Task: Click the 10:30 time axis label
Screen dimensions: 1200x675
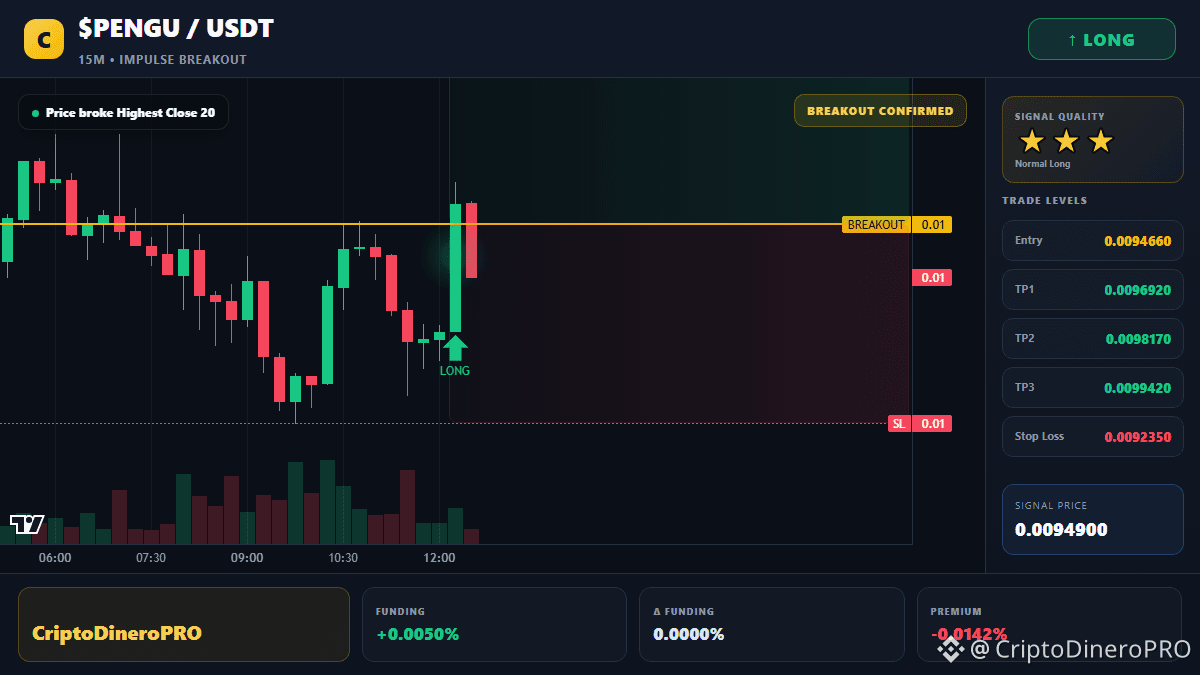Action: click(343, 558)
